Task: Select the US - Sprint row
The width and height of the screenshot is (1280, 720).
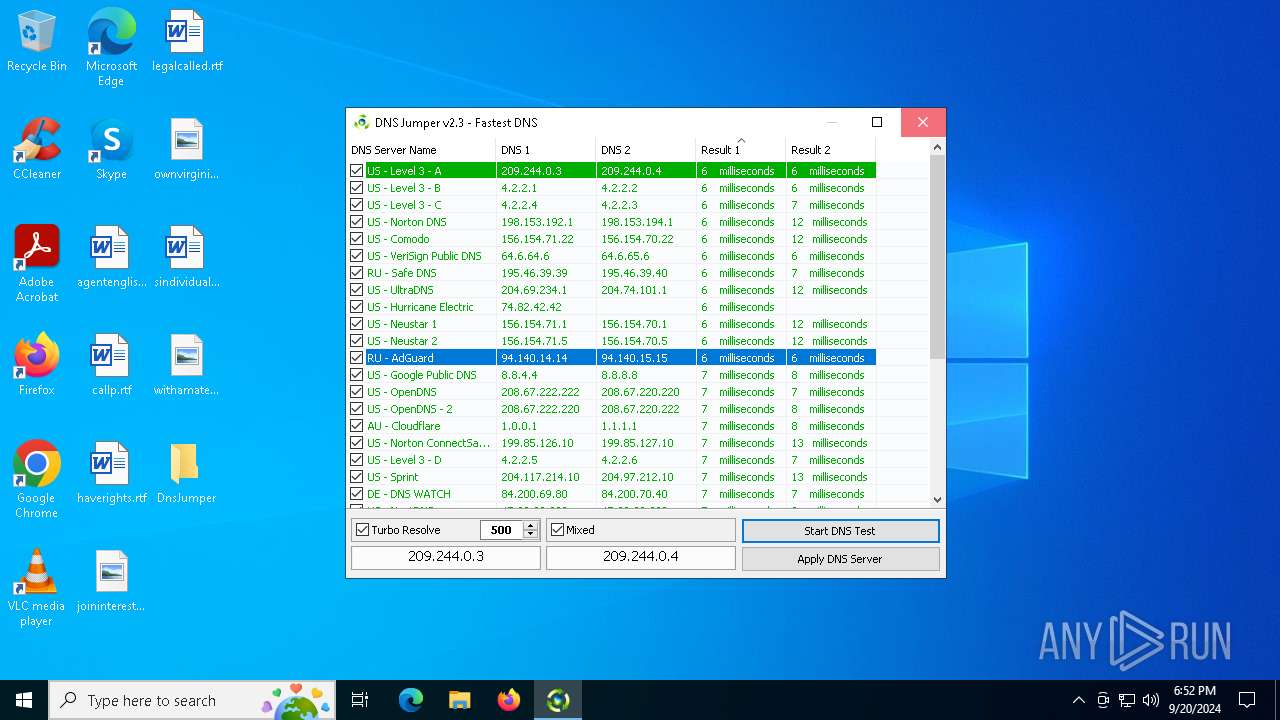Action: (611, 477)
